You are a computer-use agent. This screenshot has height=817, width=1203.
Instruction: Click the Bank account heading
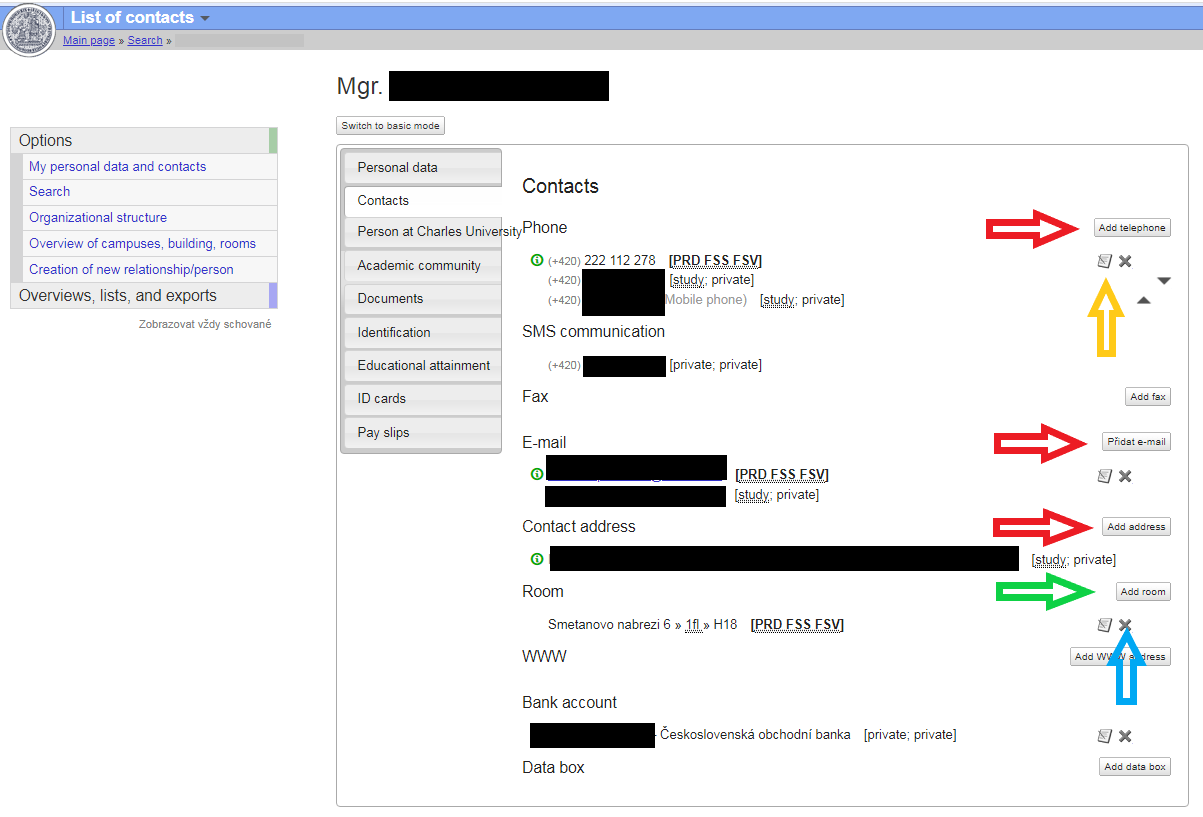[570, 703]
